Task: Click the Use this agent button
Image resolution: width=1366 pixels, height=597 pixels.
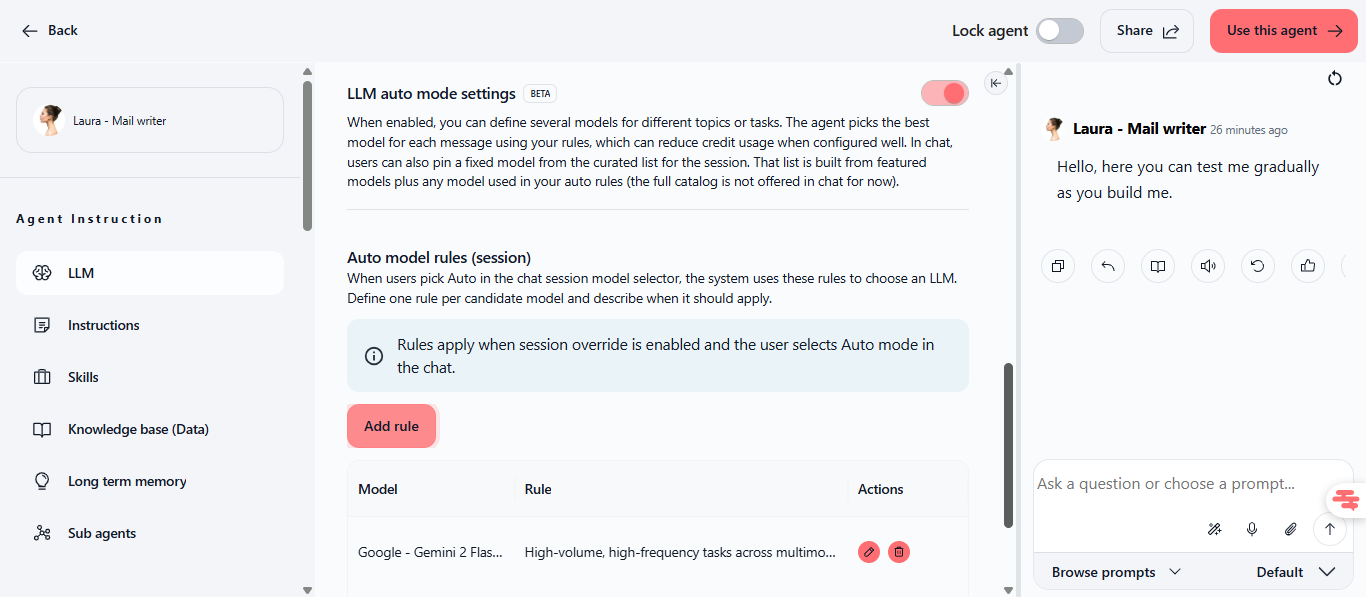Action: click(1284, 31)
